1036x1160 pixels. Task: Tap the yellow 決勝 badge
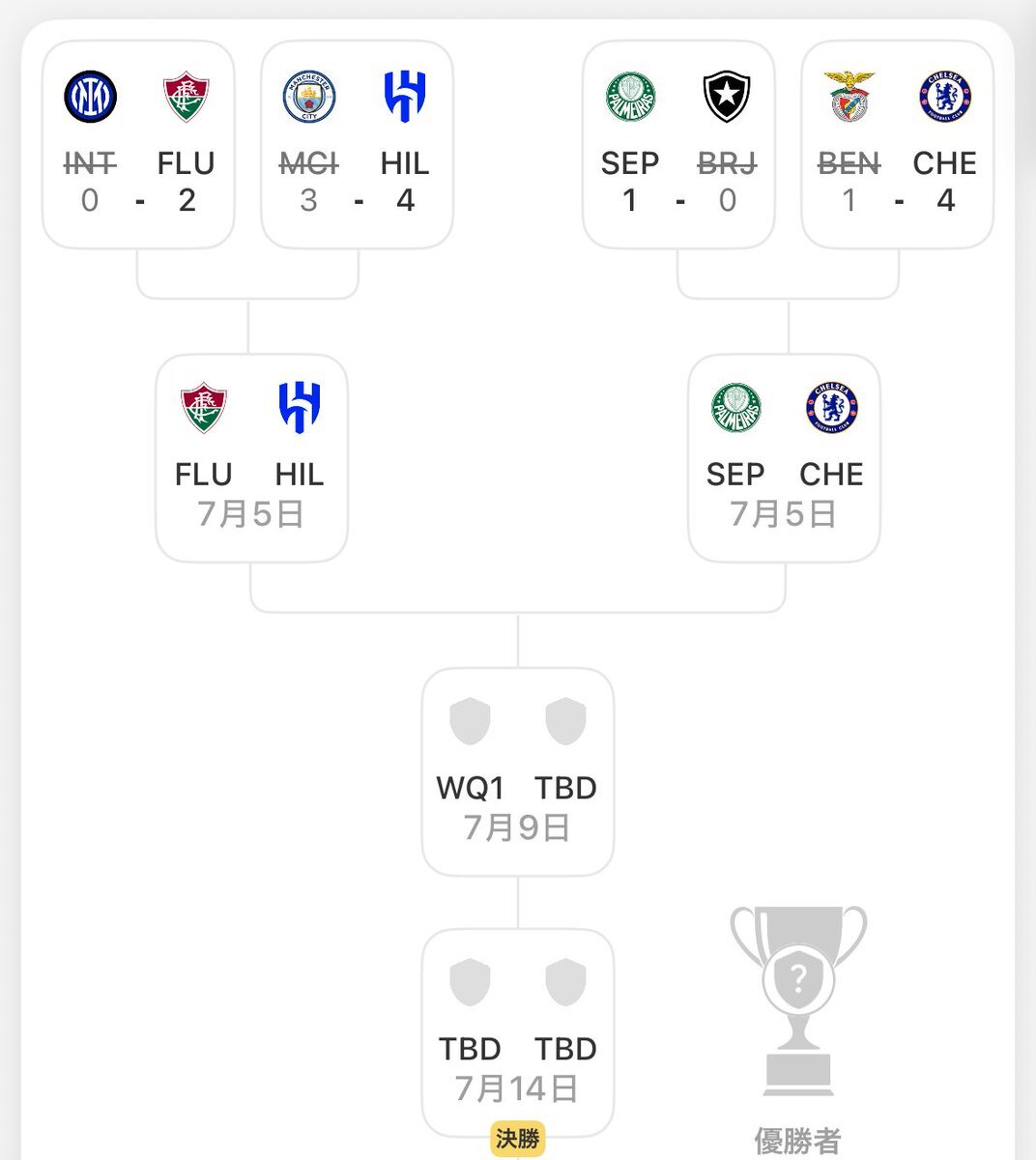pos(518,1139)
